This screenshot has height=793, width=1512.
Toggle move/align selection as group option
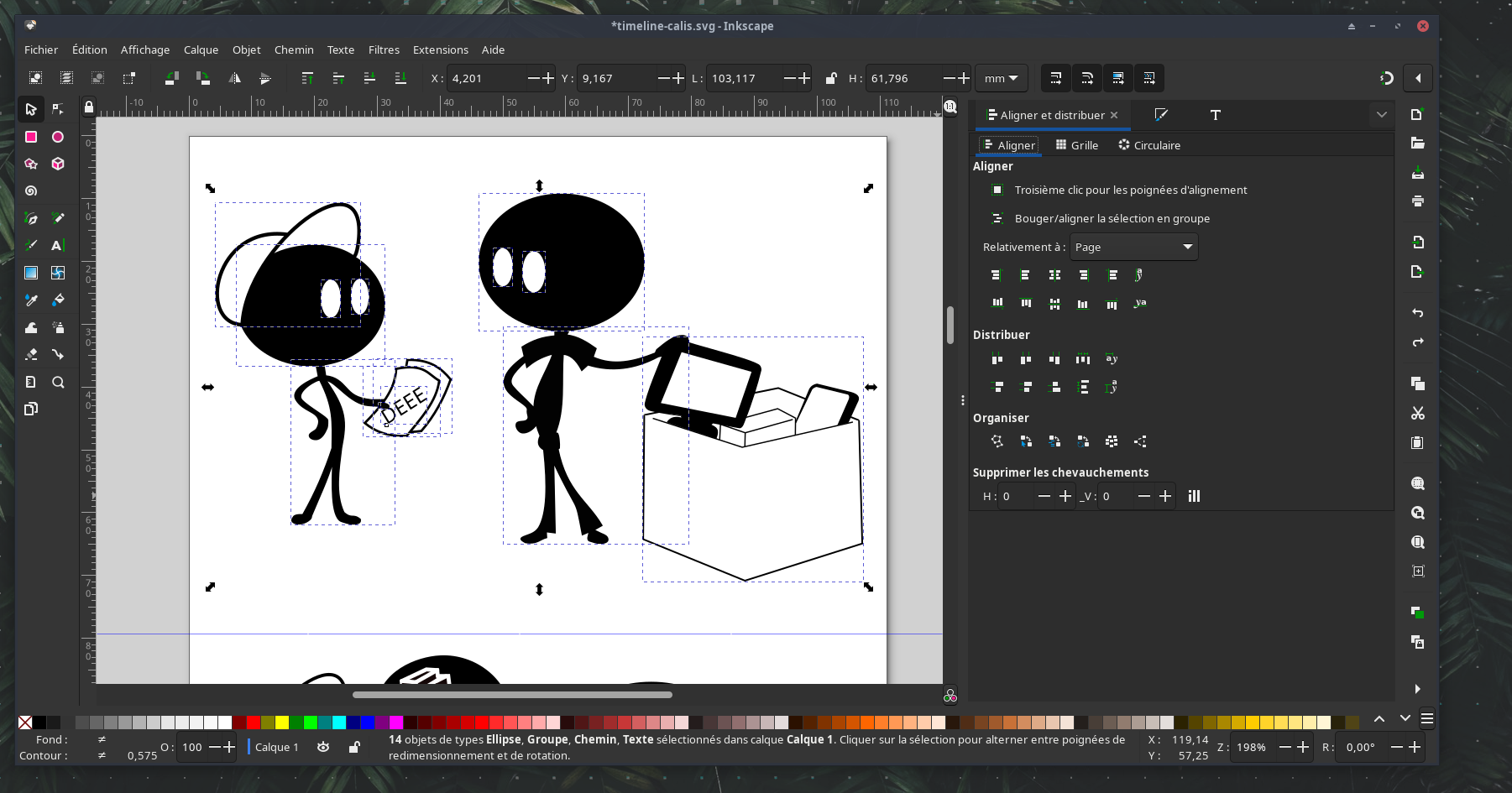997,218
